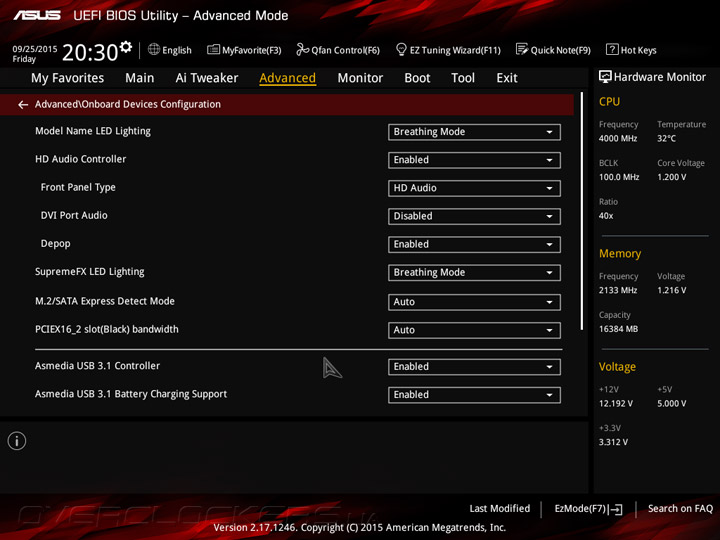The image size is (720, 540).
Task: Open Ai Tweaker tab
Action: click(x=207, y=78)
